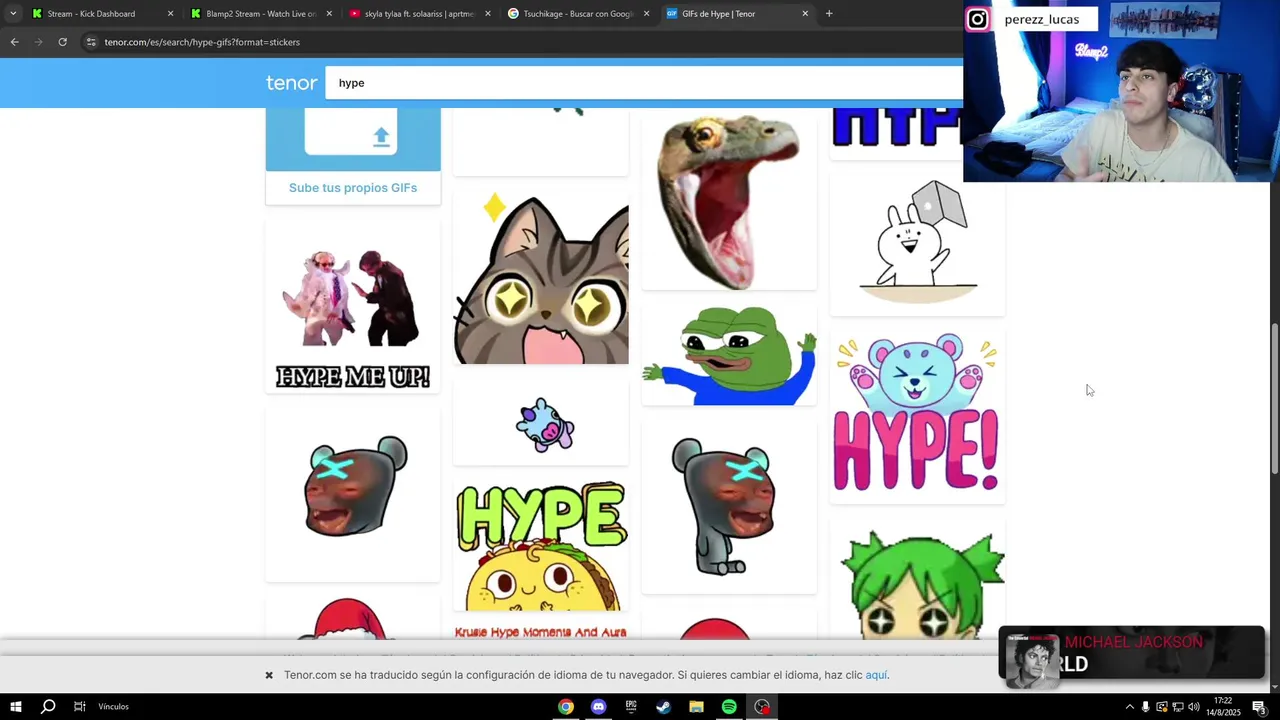
Task: Open the network icon in system tray
Action: coord(1177,707)
